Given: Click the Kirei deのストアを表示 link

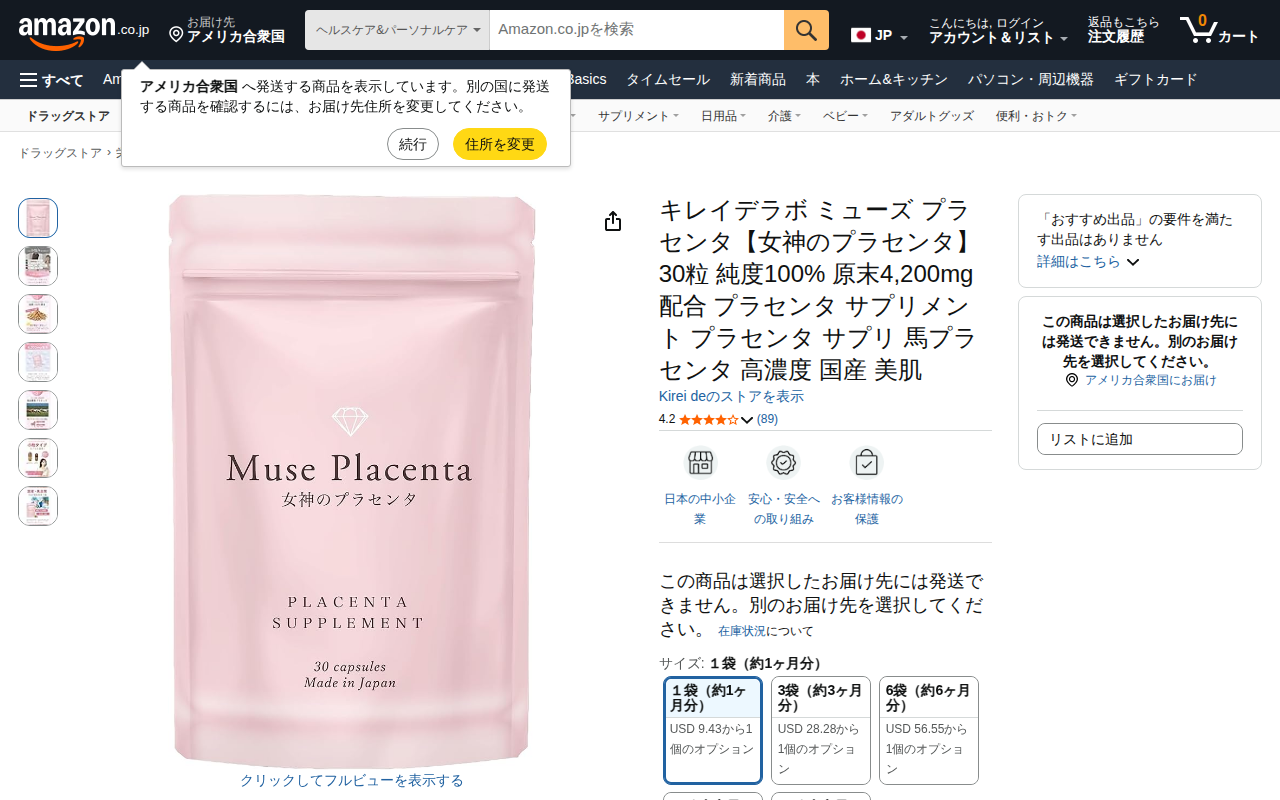Looking at the screenshot, I should click(x=731, y=396).
